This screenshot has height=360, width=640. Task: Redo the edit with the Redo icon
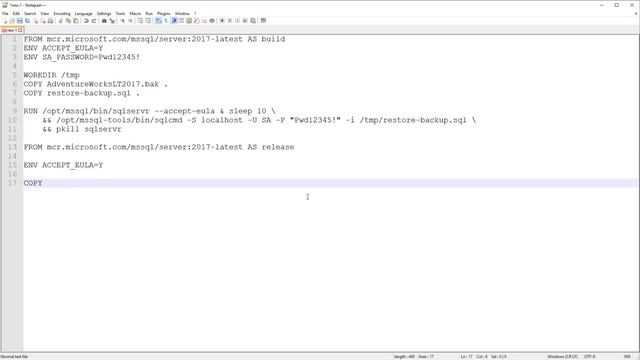[94, 20]
